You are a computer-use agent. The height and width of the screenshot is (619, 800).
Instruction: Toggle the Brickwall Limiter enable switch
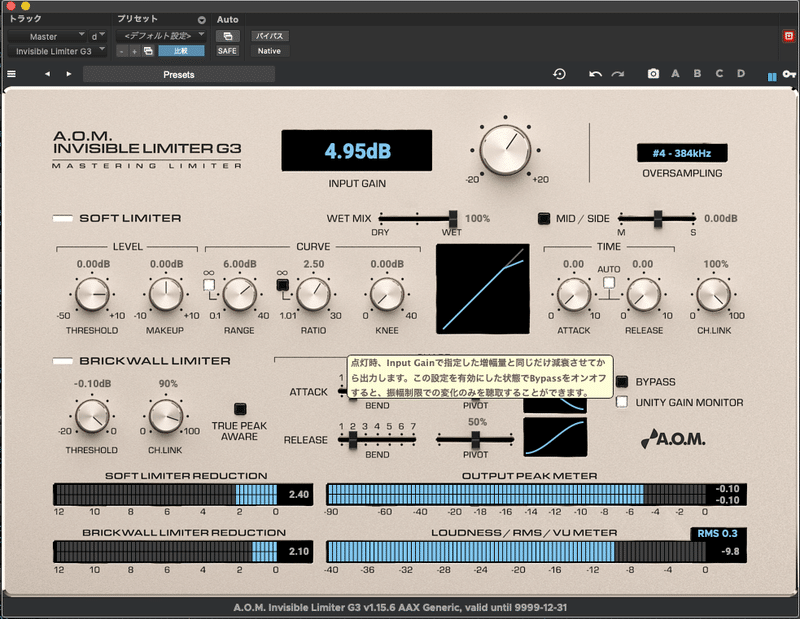[x=63, y=361]
